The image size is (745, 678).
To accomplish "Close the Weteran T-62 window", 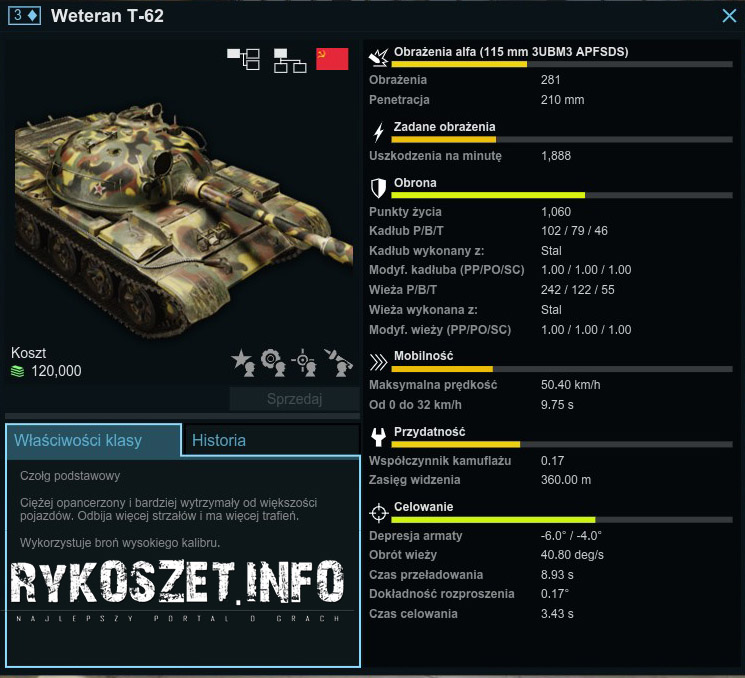I will coord(728,16).
